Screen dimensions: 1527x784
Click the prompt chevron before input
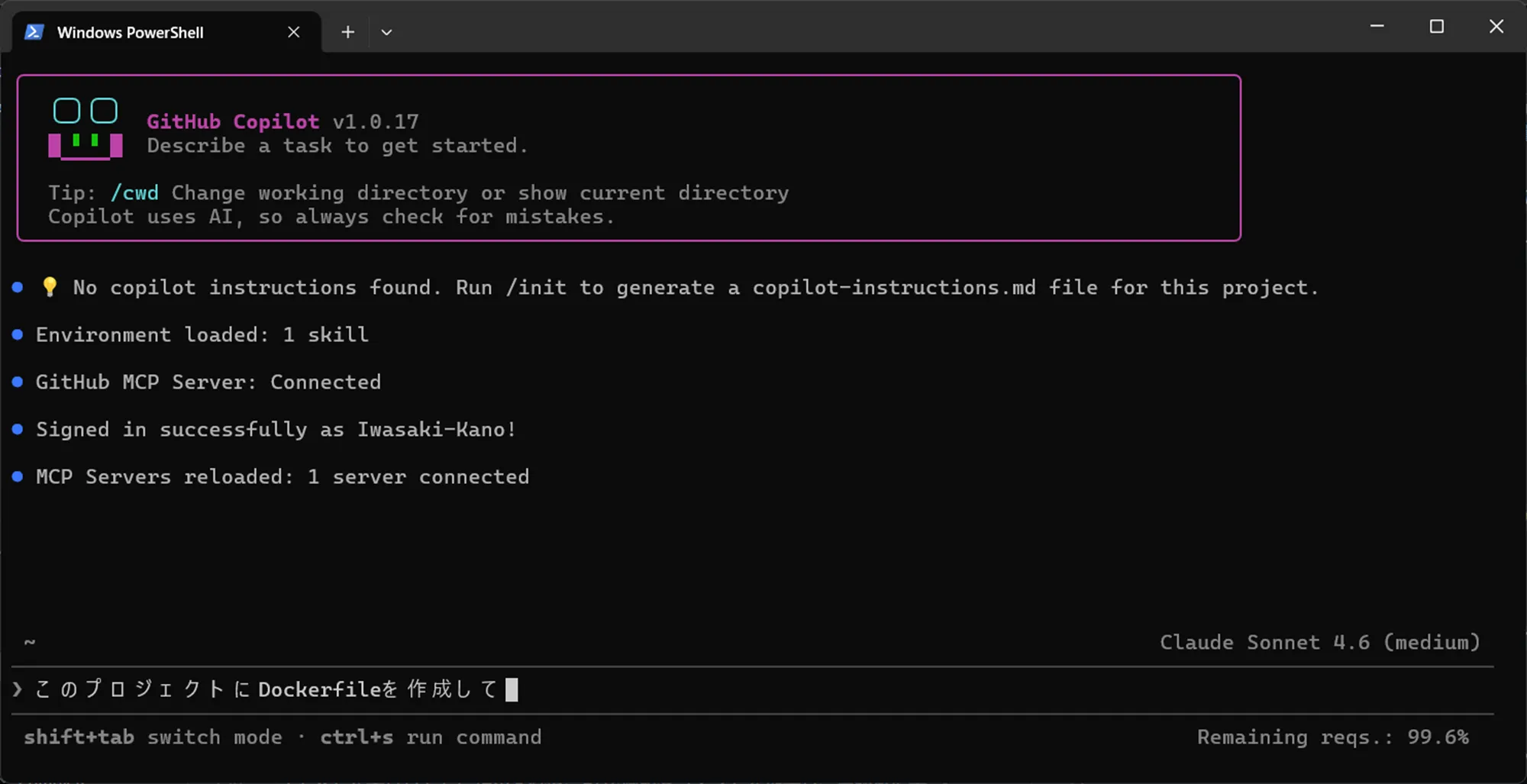(18, 689)
